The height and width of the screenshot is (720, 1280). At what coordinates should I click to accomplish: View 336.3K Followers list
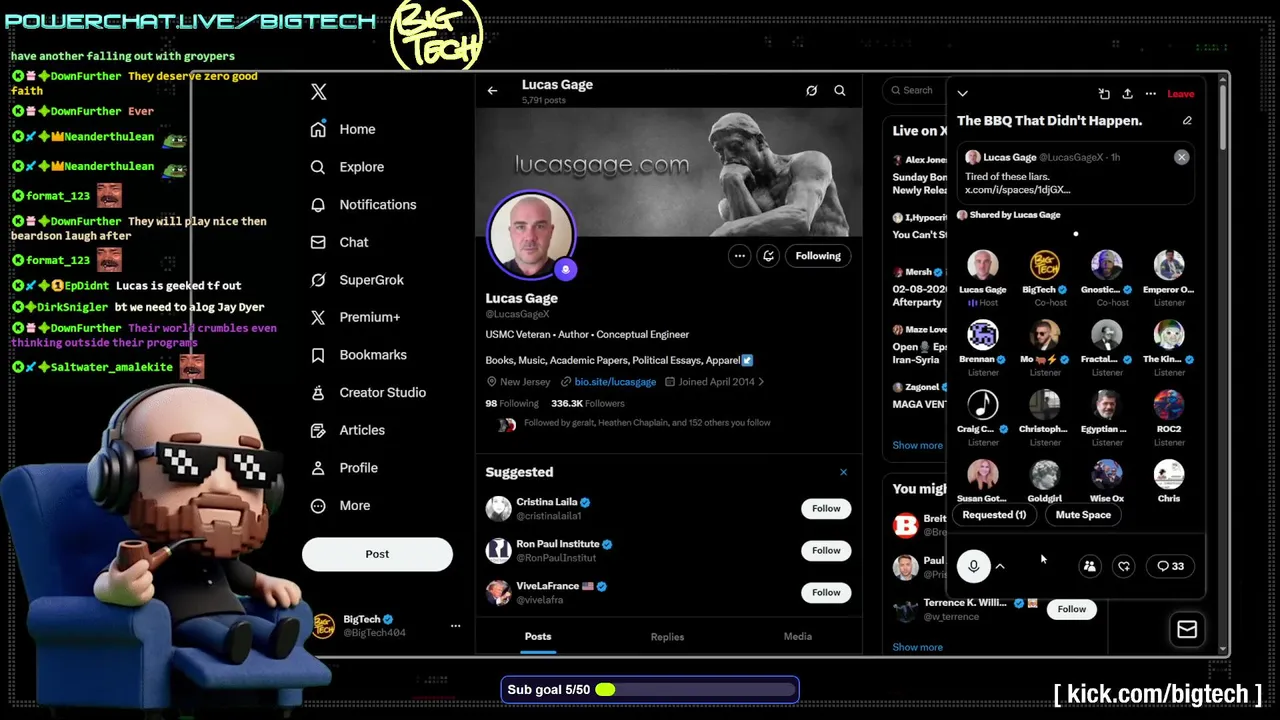(x=588, y=403)
